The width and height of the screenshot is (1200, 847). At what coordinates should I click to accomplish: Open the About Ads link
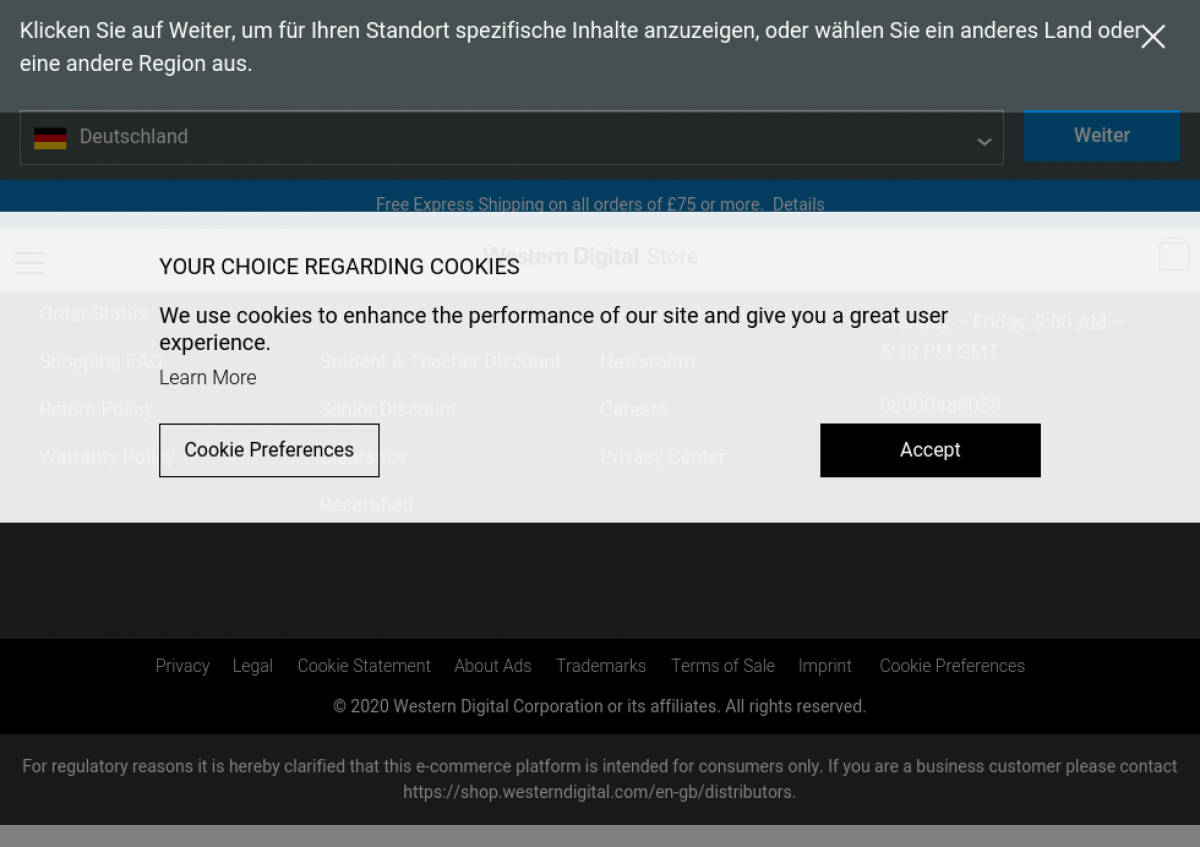[493, 666]
